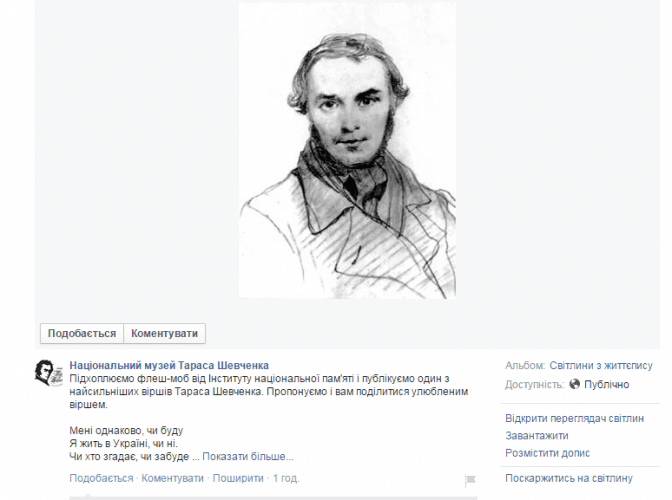Open Національний музей Тараса Шевченка page link

(x=169, y=365)
